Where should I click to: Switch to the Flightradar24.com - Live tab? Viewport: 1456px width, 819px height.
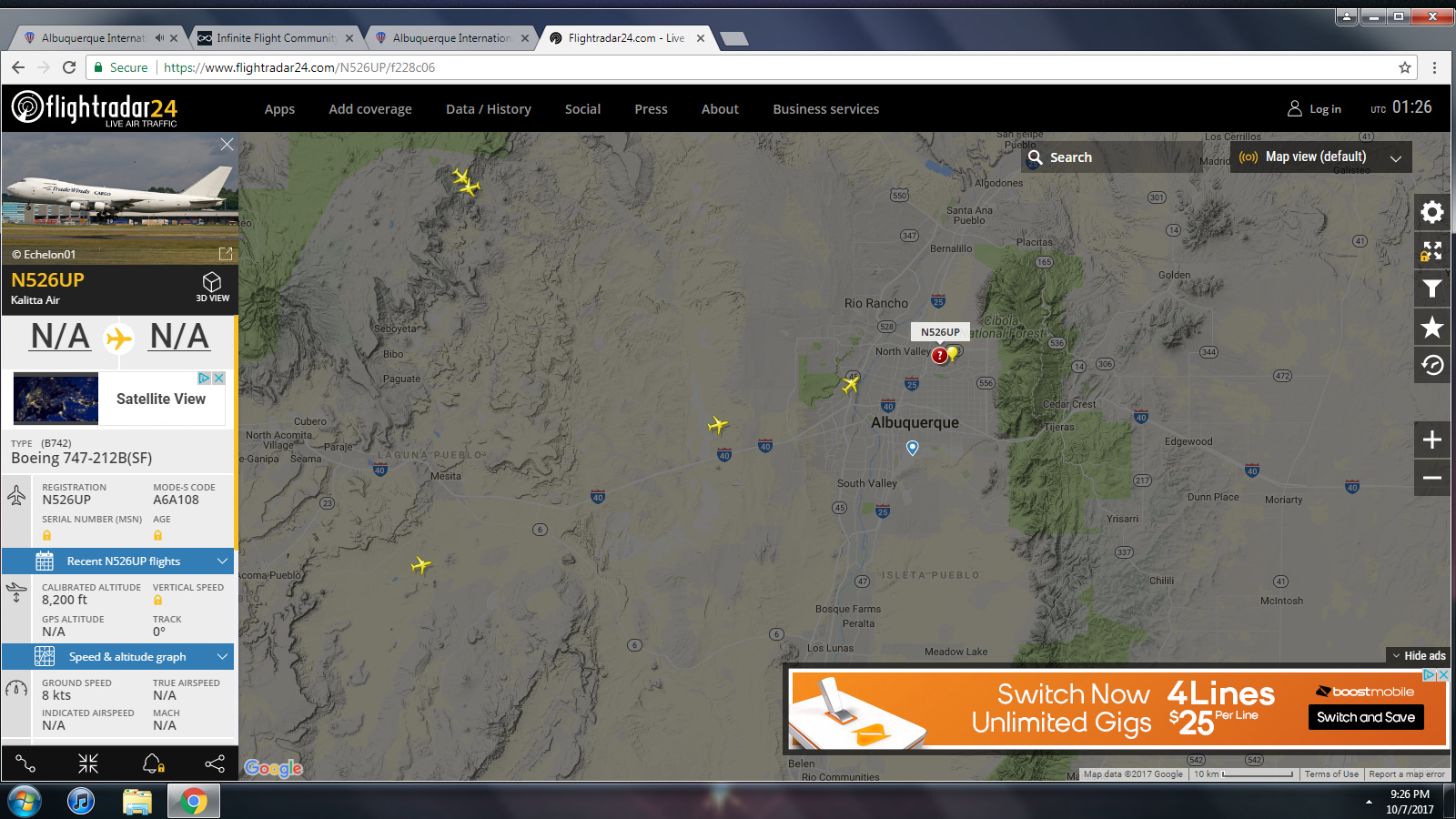point(626,38)
